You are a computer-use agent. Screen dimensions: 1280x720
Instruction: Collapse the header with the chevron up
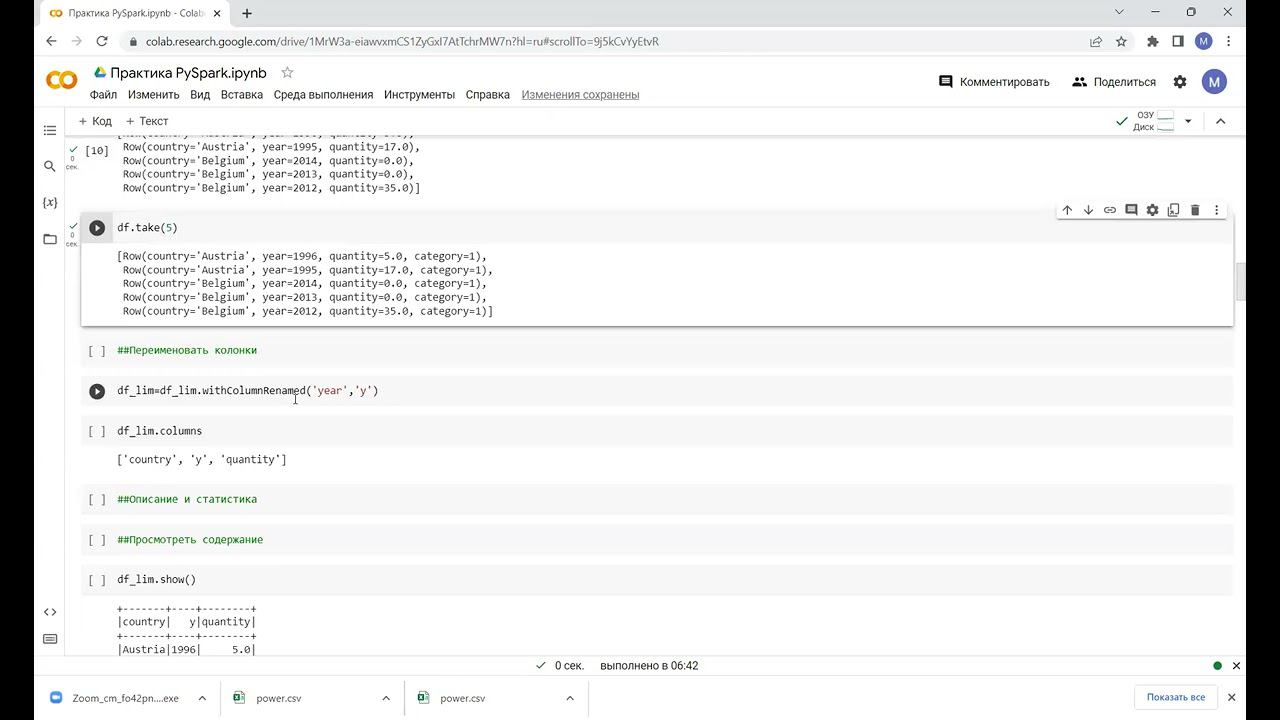1220,121
